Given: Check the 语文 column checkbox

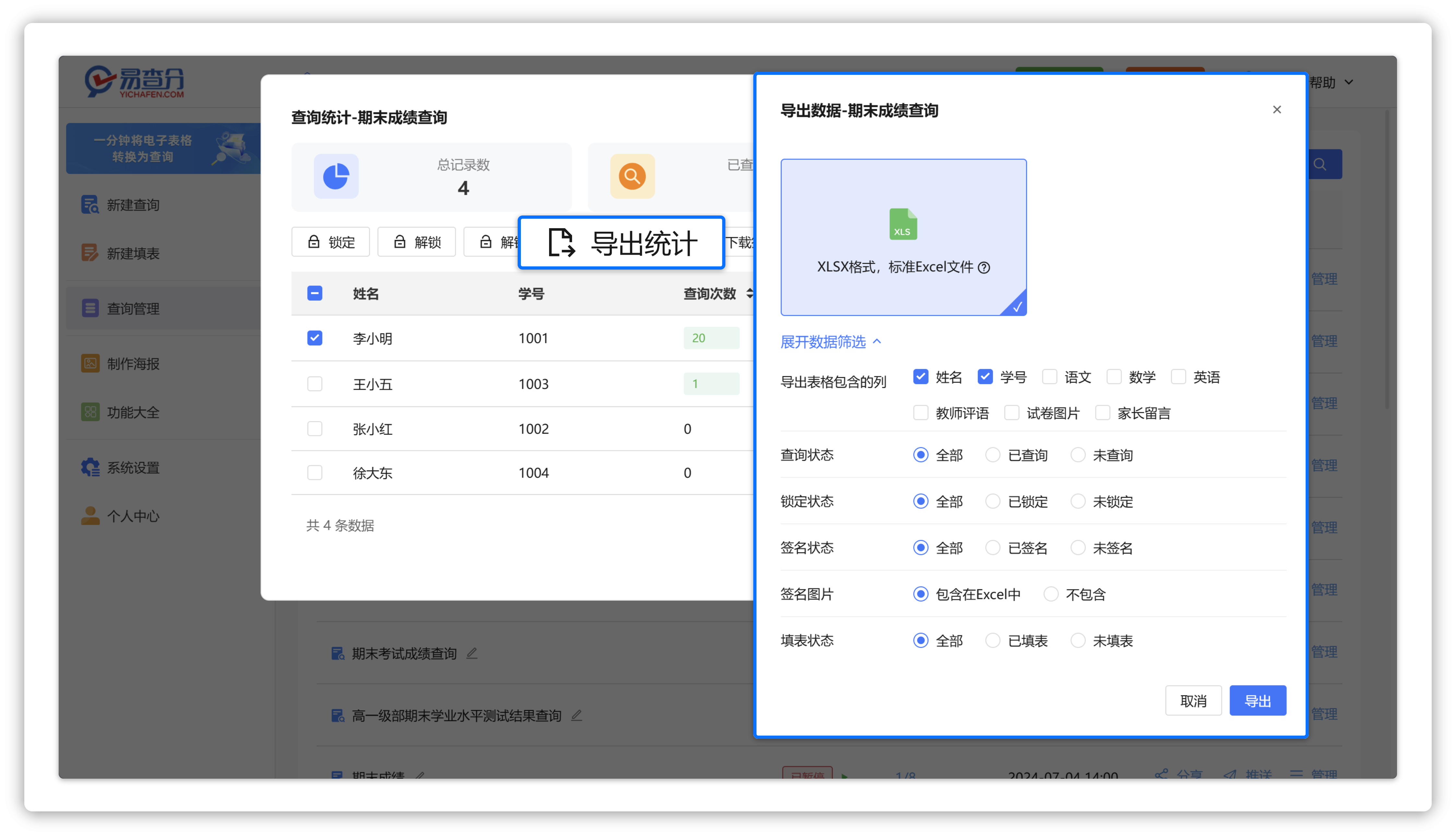Looking at the screenshot, I should (x=1049, y=377).
